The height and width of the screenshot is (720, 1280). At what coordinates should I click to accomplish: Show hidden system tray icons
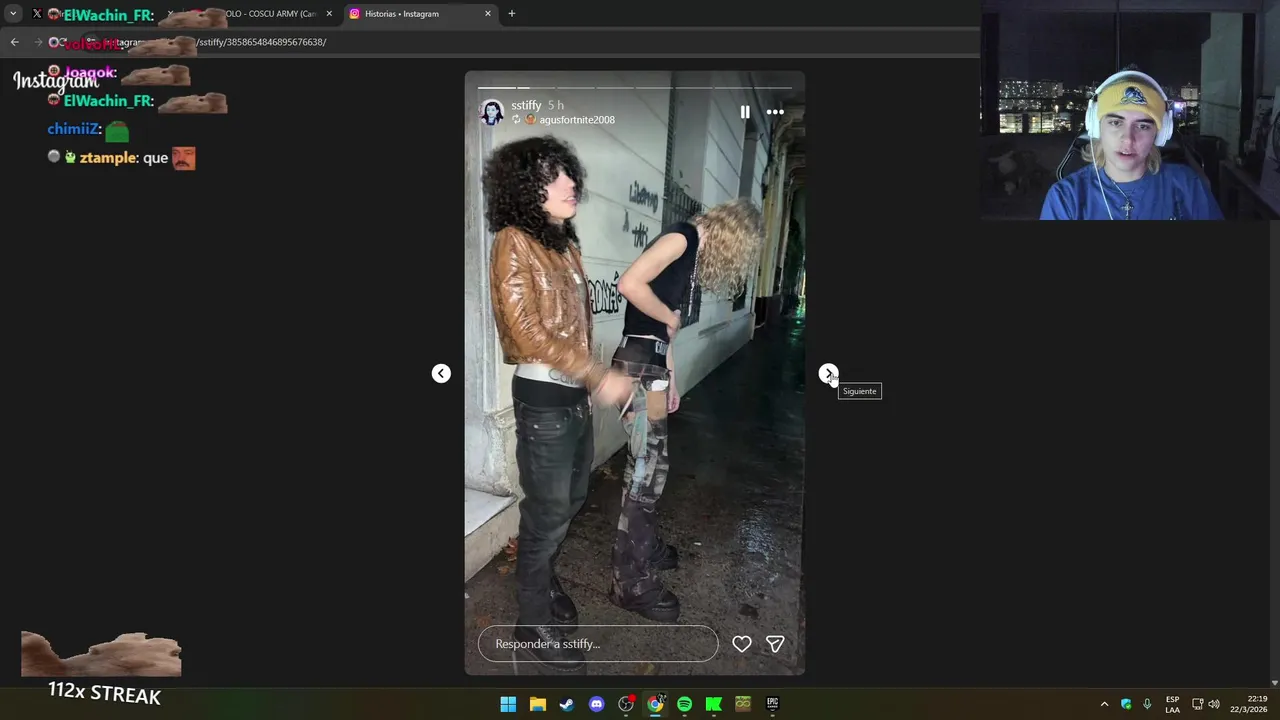1104,704
